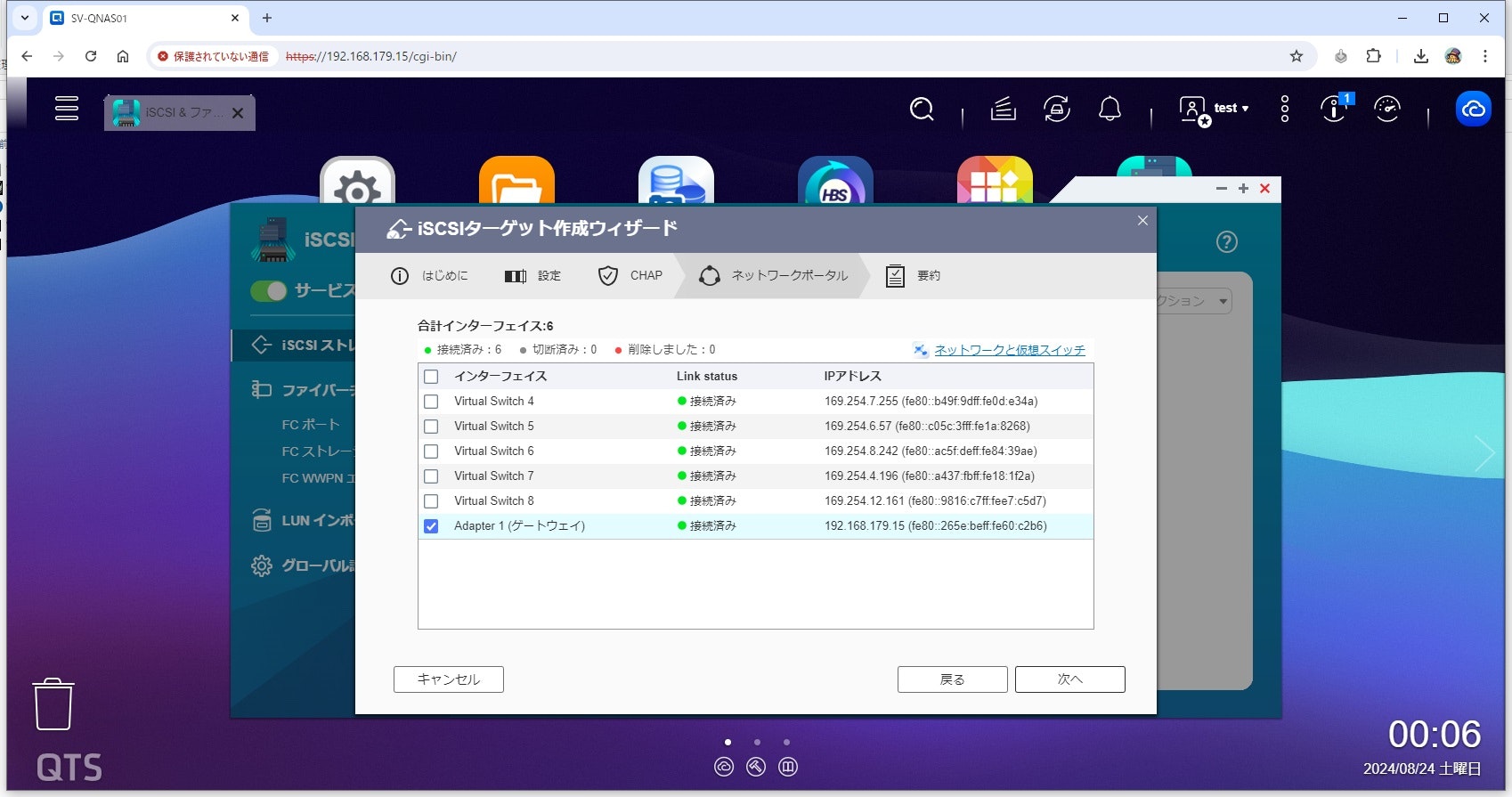Click the browser address bar URL

(371, 56)
